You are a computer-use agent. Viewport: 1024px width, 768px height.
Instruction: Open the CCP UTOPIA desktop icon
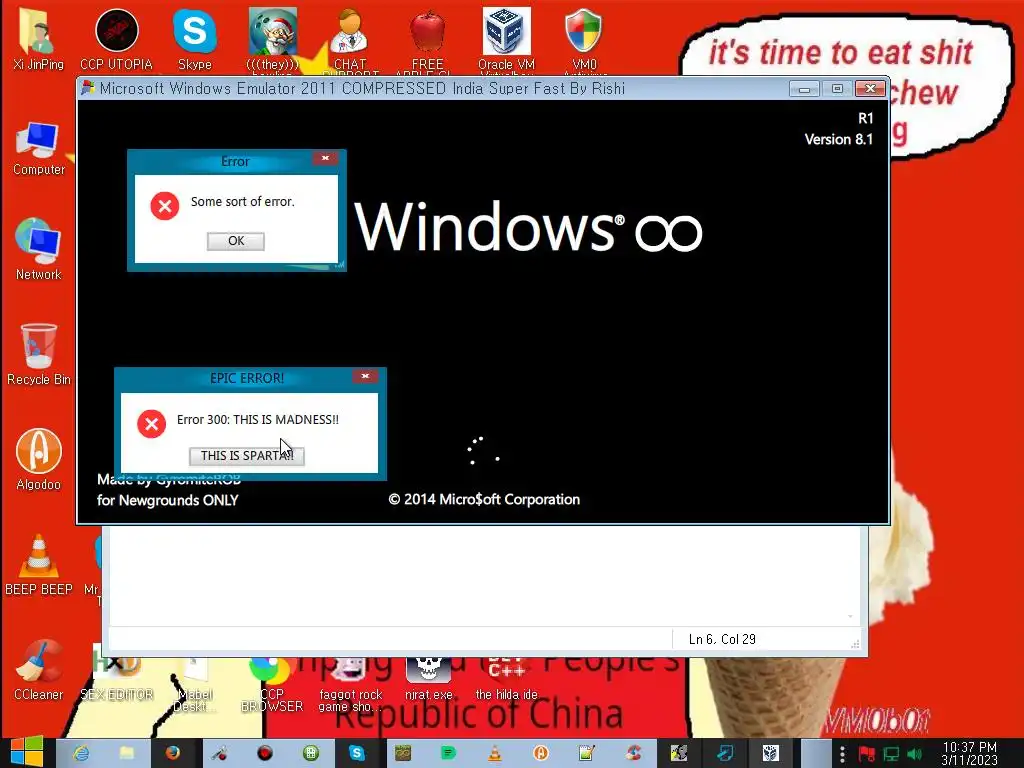pos(116,38)
